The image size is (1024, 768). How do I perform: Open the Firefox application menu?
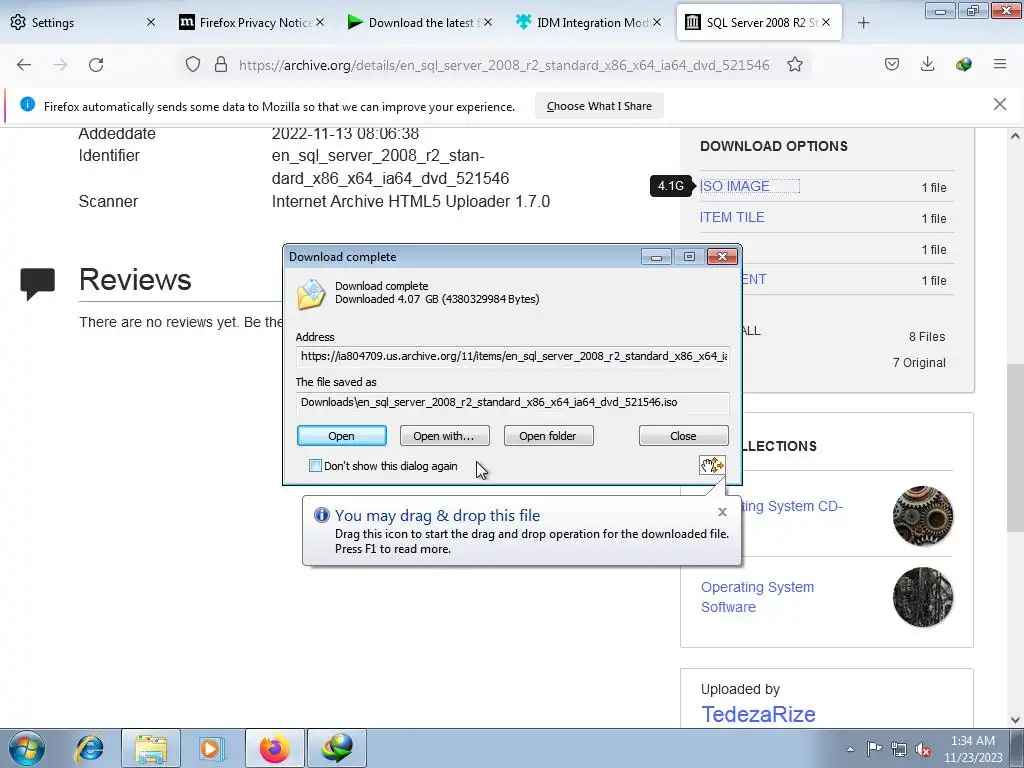click(1000, 64)
